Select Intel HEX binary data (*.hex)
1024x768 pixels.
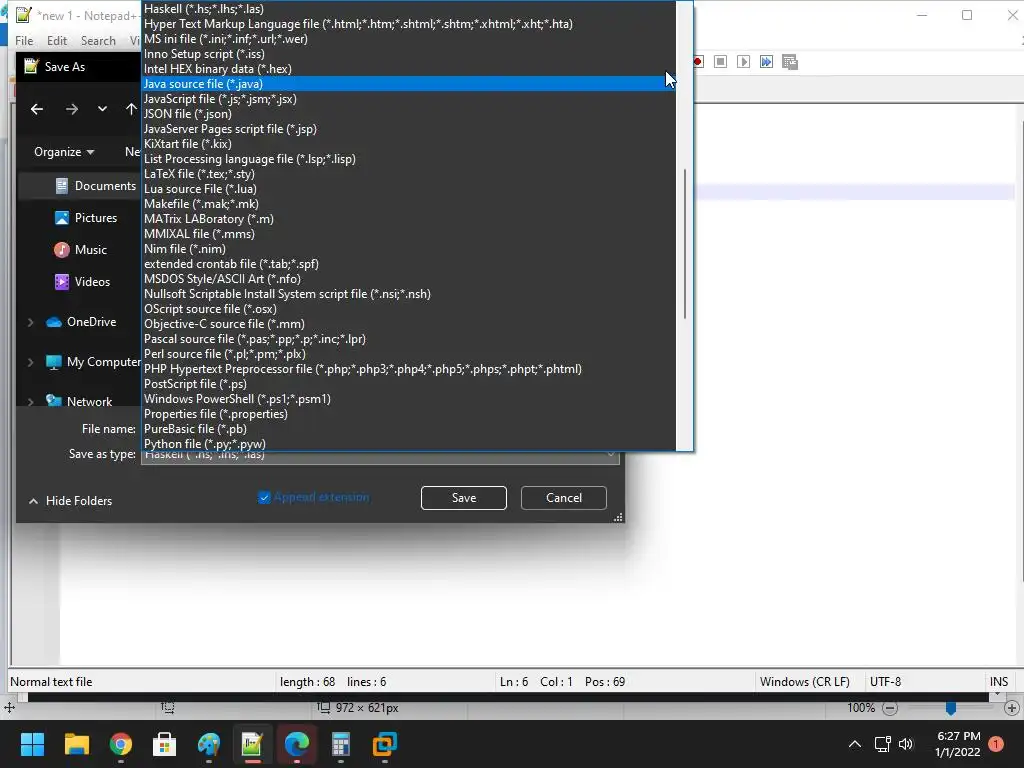coord(409,69)
